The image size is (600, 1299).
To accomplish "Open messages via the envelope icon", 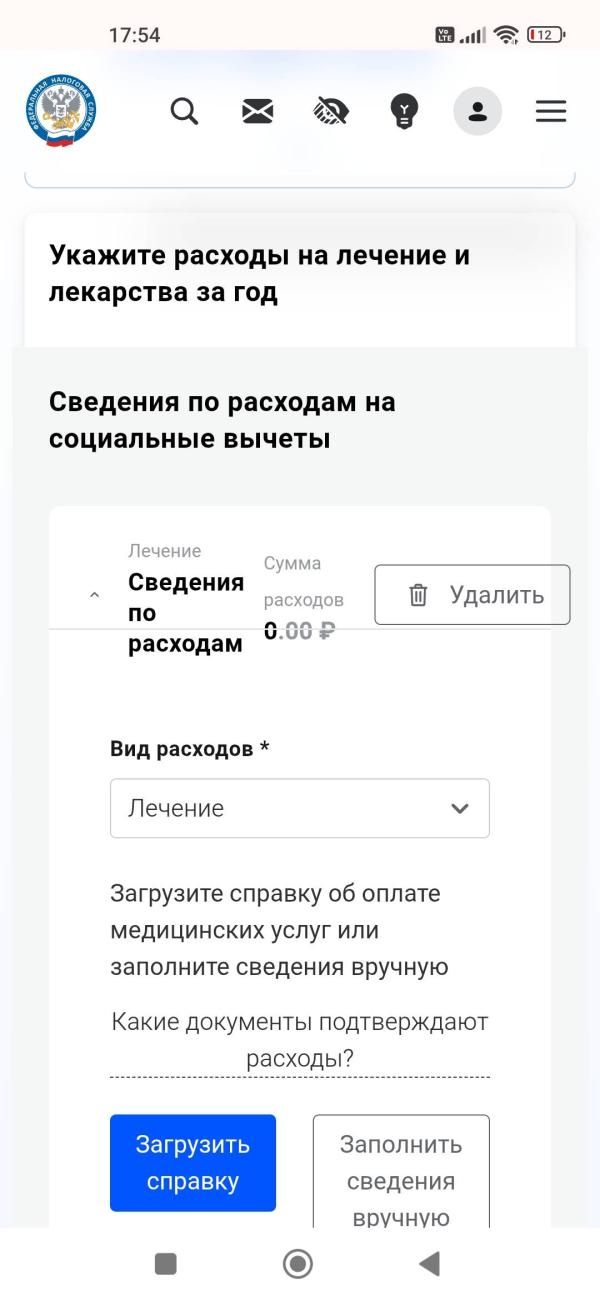I will point(256,111).
